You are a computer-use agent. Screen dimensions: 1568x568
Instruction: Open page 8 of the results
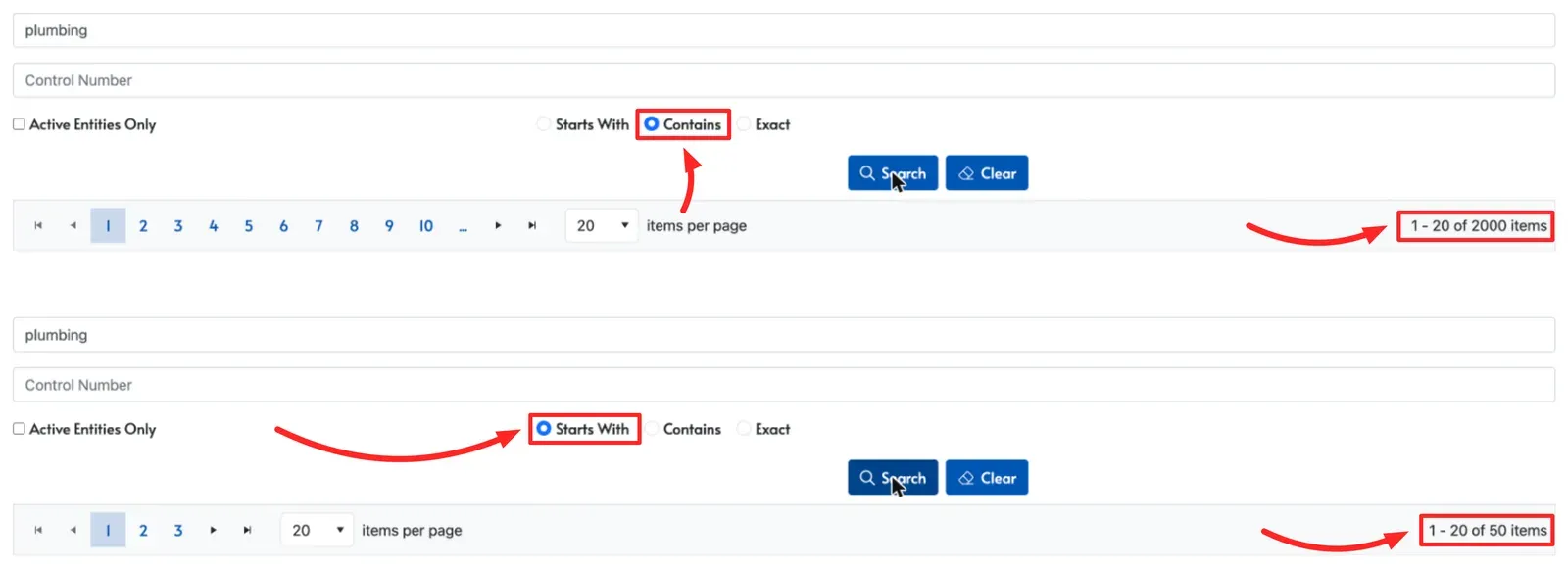pyautogui.click(x=354, y=226)
